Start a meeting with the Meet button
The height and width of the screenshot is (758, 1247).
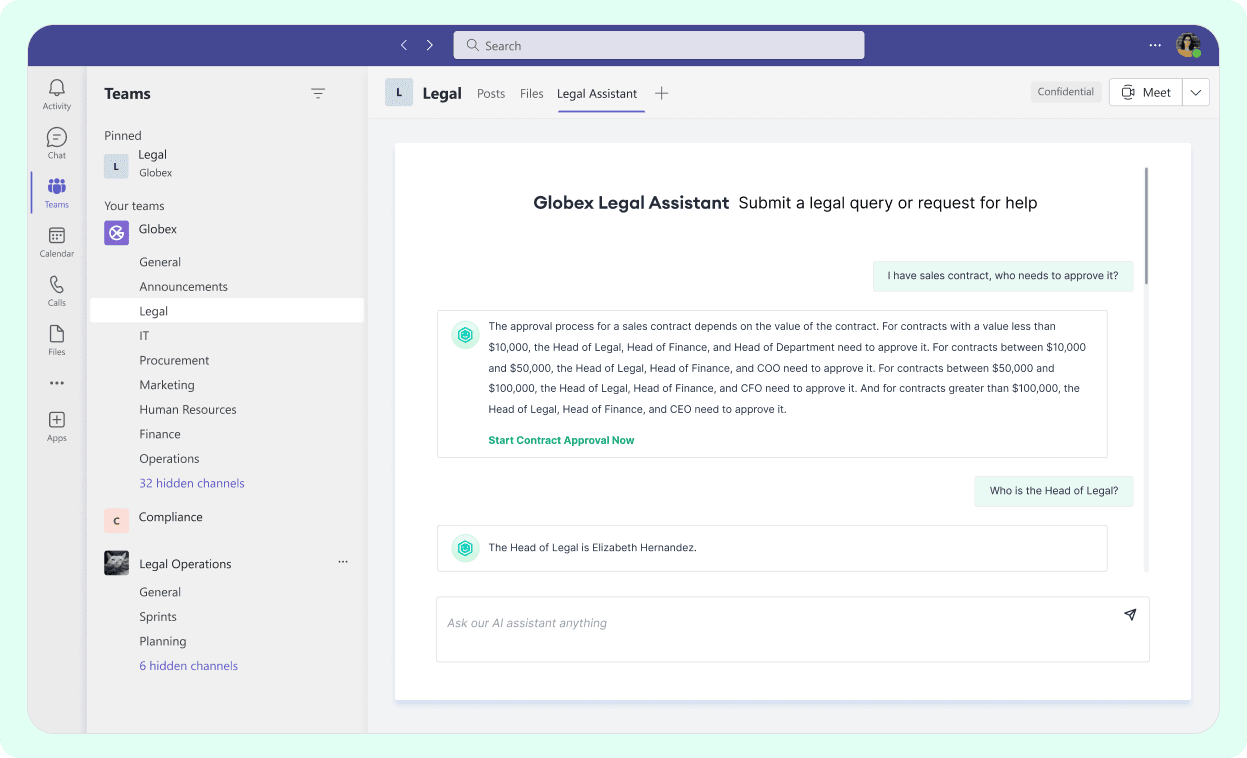click(1146, 92)
